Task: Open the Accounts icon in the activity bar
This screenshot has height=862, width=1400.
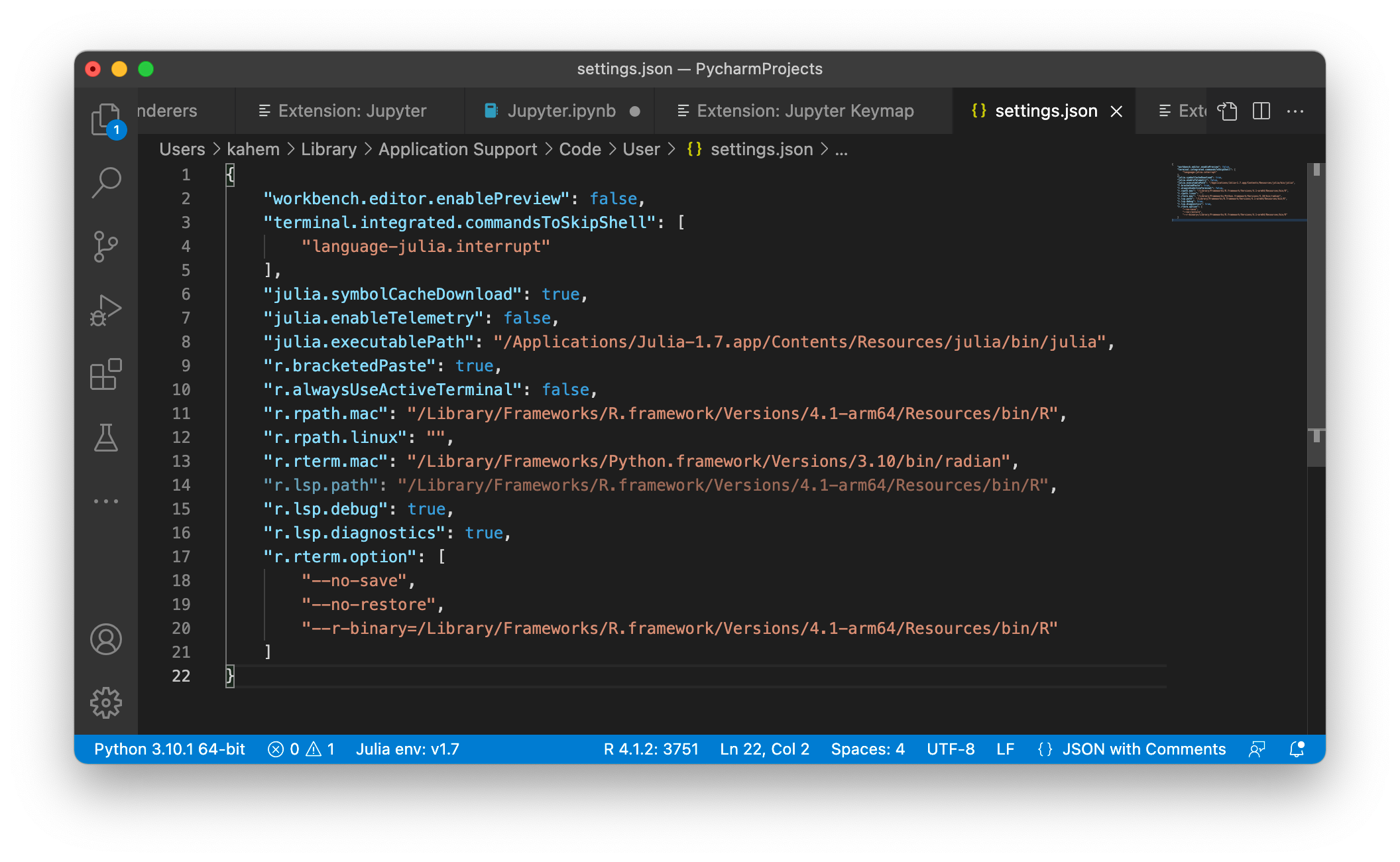Action: [105, 639]
